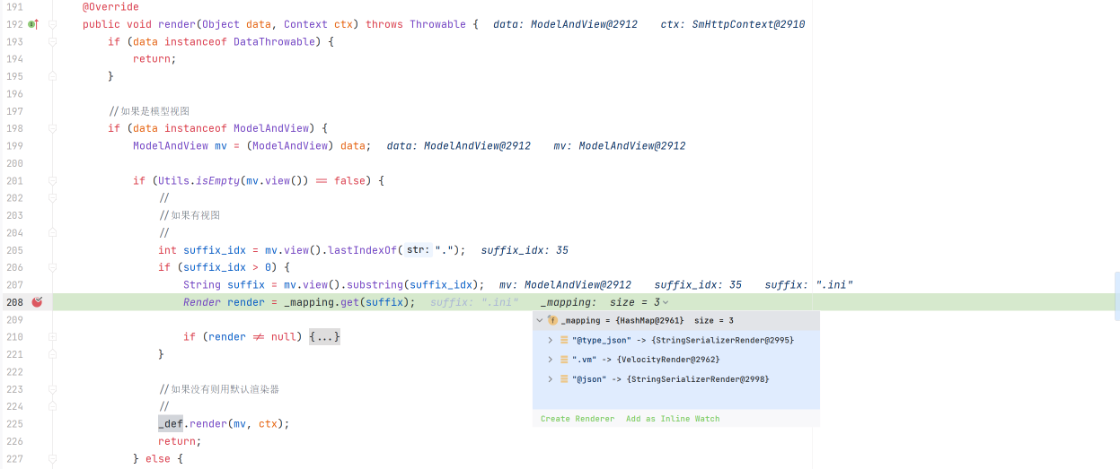Expand the folded {...} block on line 210

(324, 336)
